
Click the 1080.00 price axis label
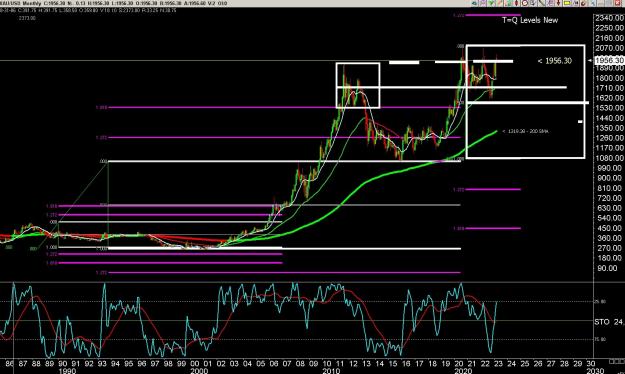pyautogui.click(x=609, y=158)
